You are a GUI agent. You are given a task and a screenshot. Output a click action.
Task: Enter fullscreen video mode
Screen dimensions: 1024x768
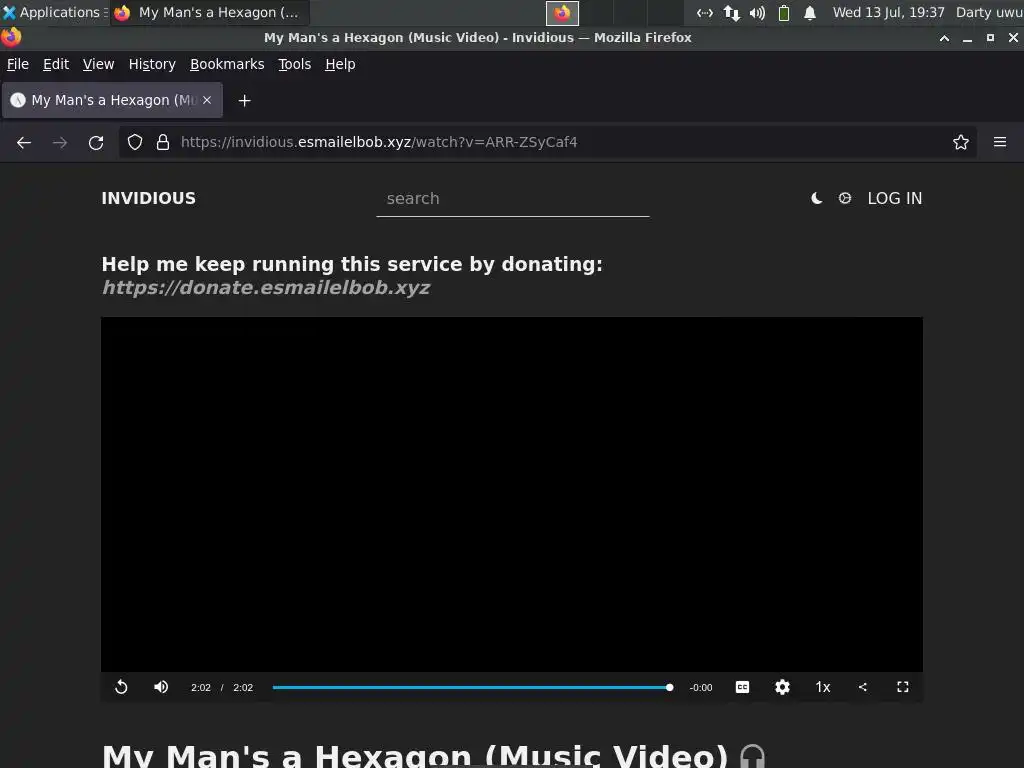903,687
